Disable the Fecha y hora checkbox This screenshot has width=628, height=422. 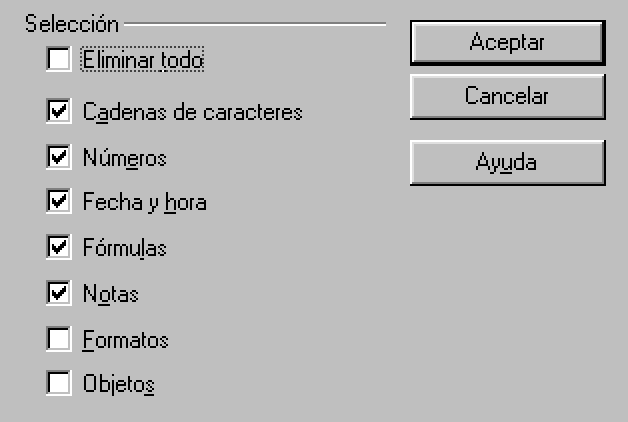click(59, 202)
